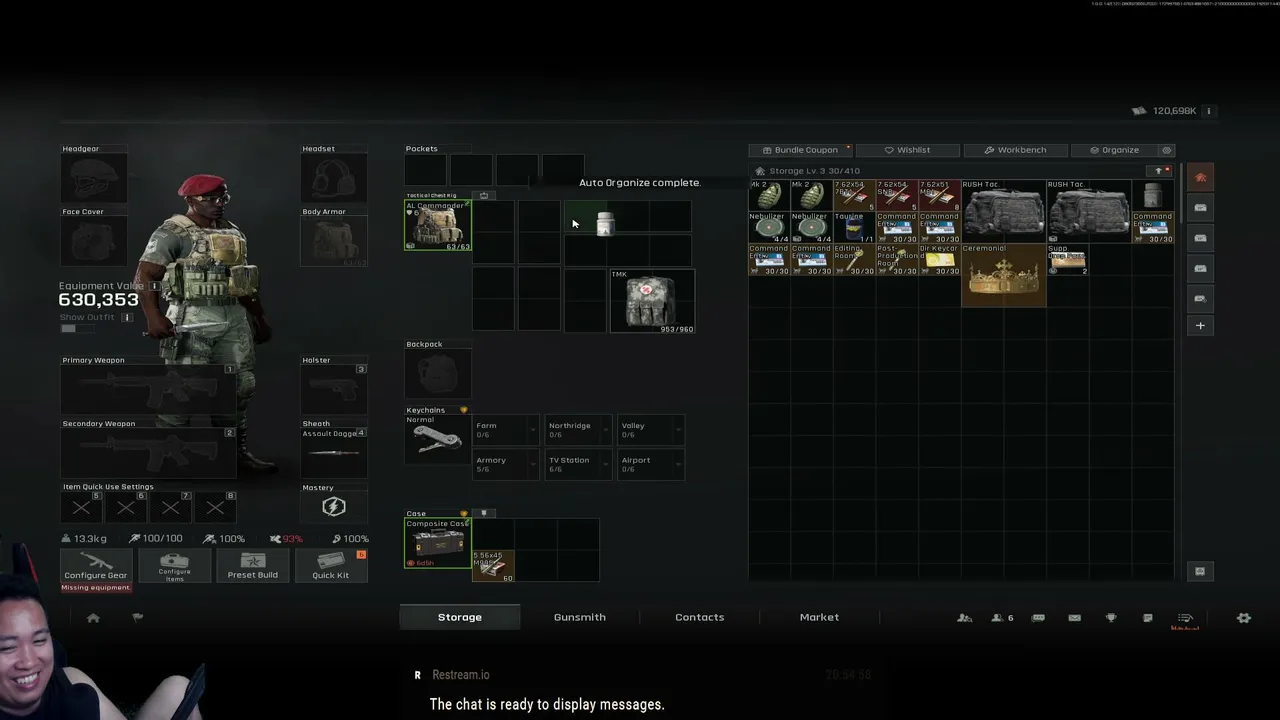Open the mission list icon in bottom bar
This screenshot has width=1280, height=720.
1185,618
